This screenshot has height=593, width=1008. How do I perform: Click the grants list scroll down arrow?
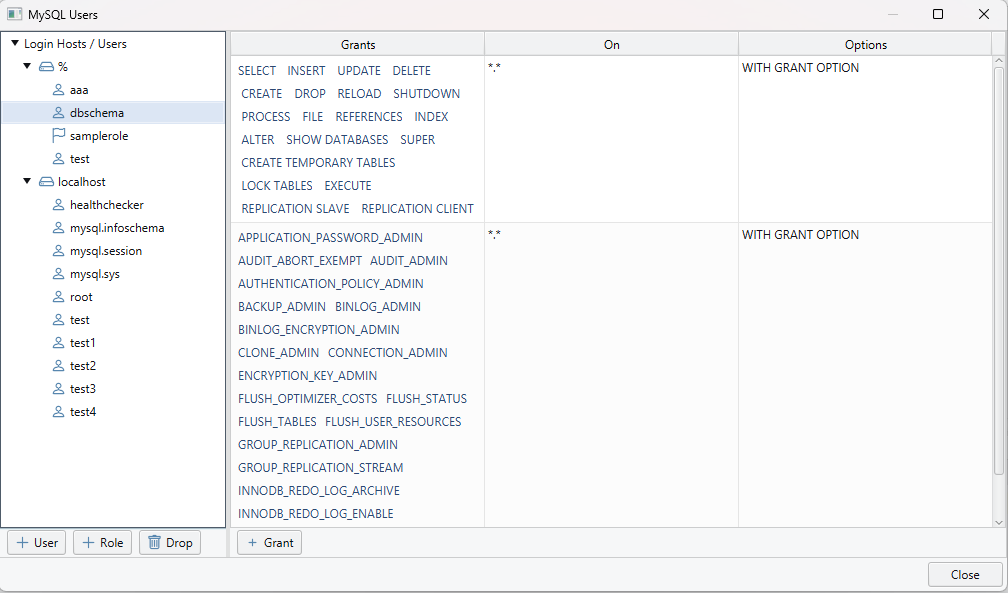[x=999, y=522]
